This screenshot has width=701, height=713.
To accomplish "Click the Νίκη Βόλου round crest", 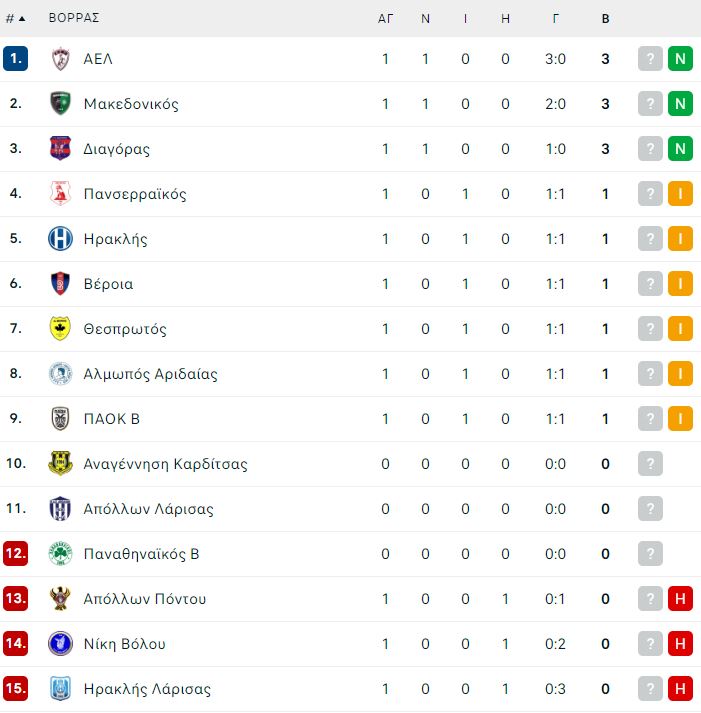I will [x=60, y=644].
